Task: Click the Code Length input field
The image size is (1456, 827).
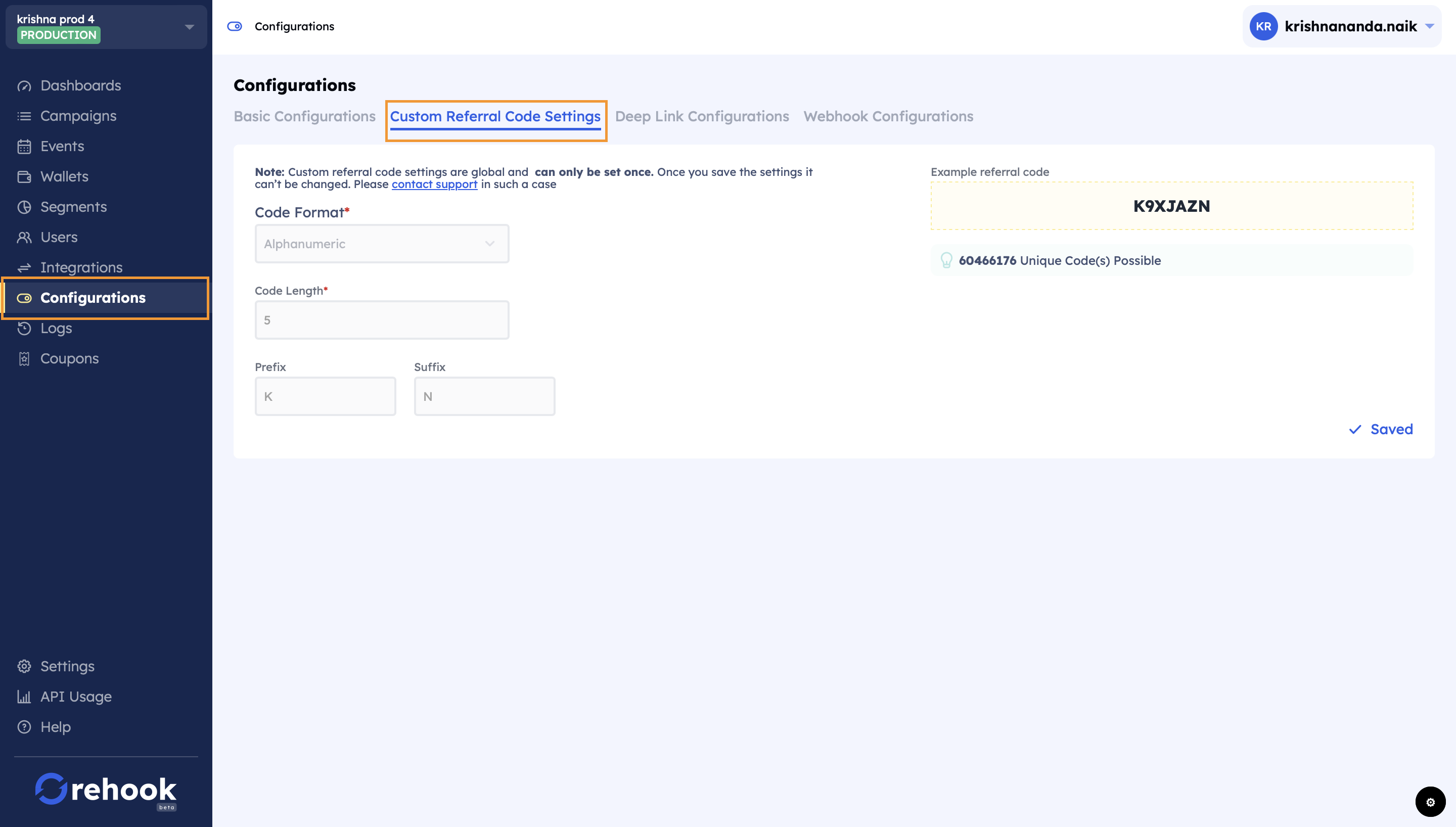Action: point(382,320)
